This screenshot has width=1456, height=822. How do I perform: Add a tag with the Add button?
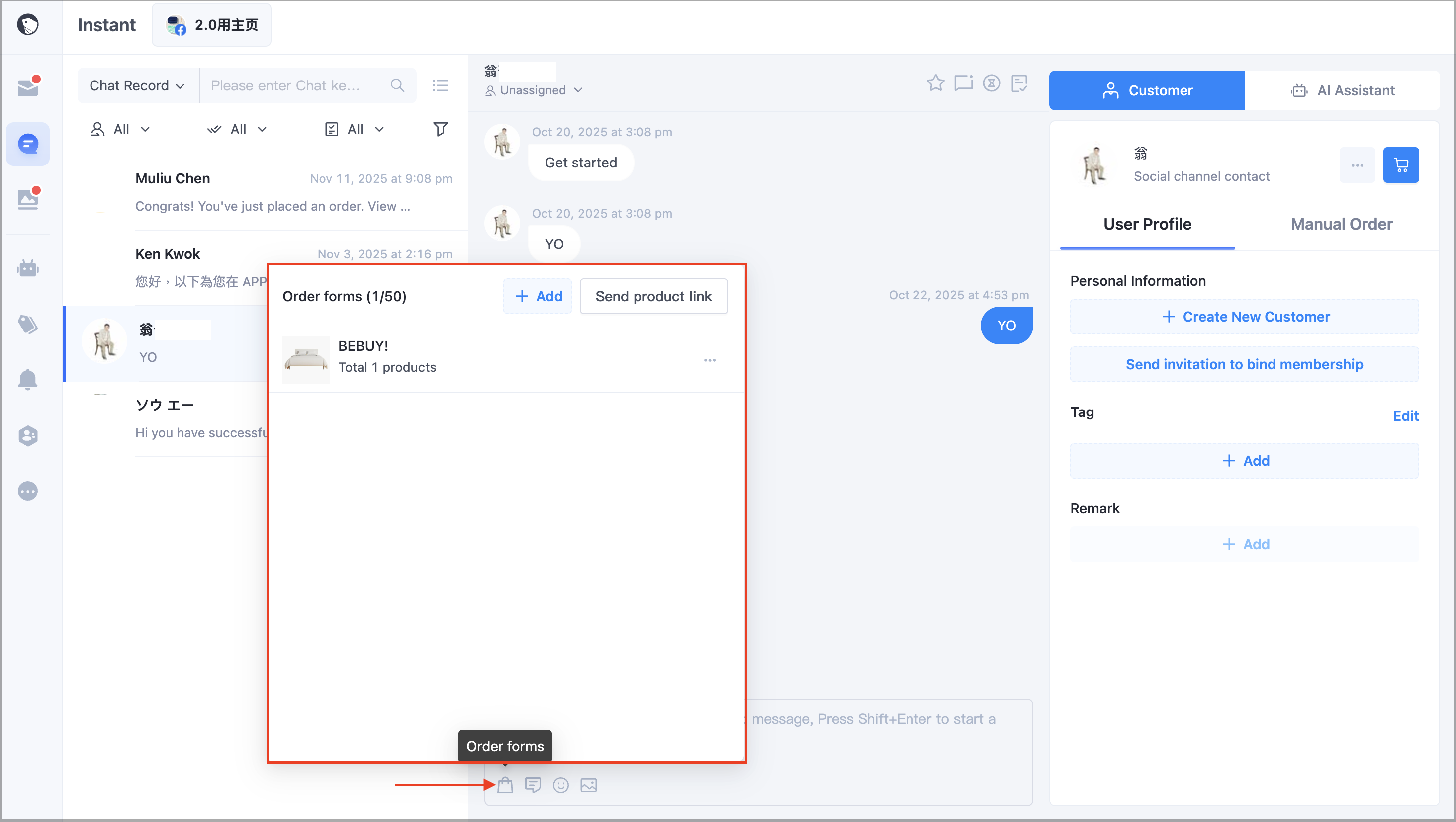coord(1245,460)
